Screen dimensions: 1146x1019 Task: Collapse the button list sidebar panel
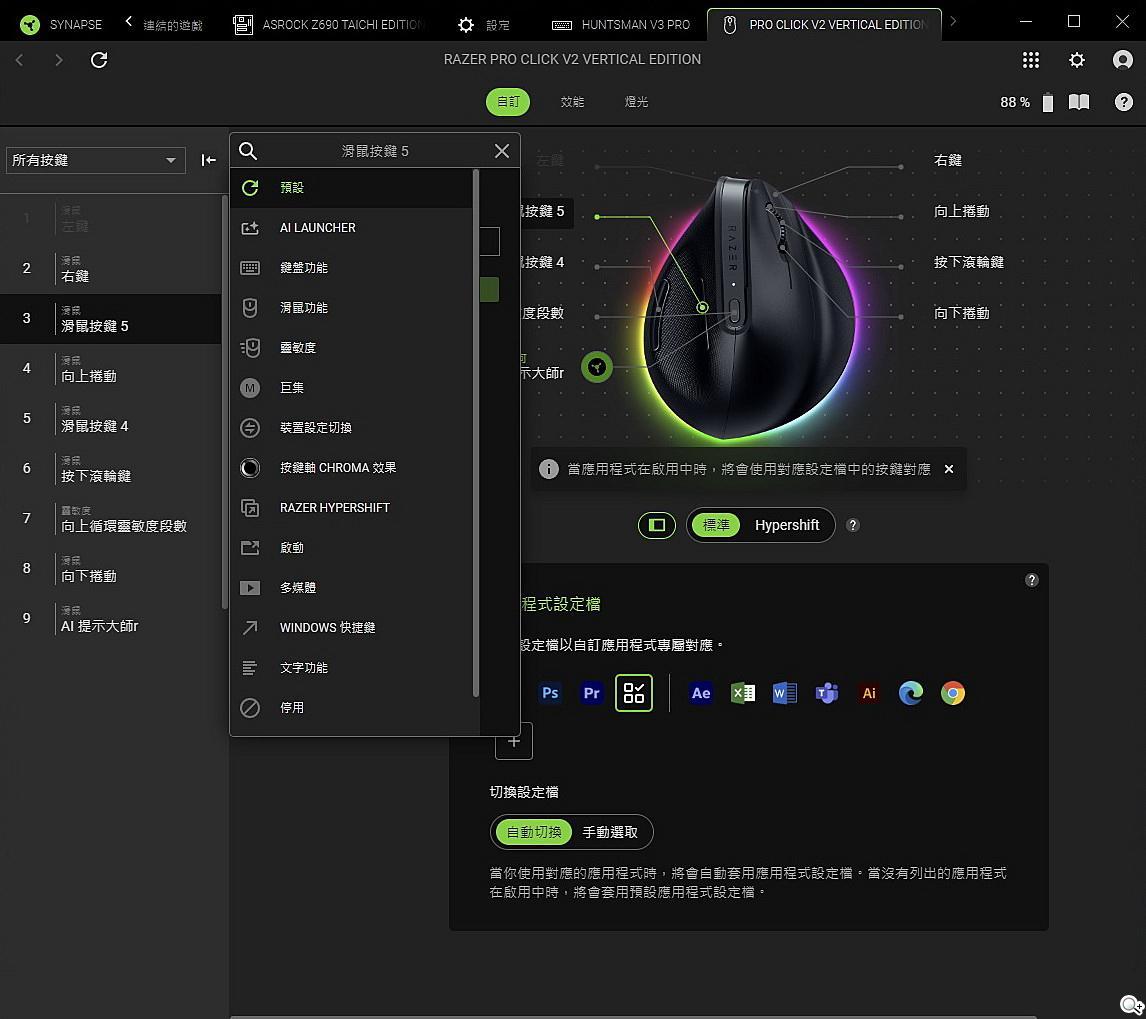[x=208, y=160]
